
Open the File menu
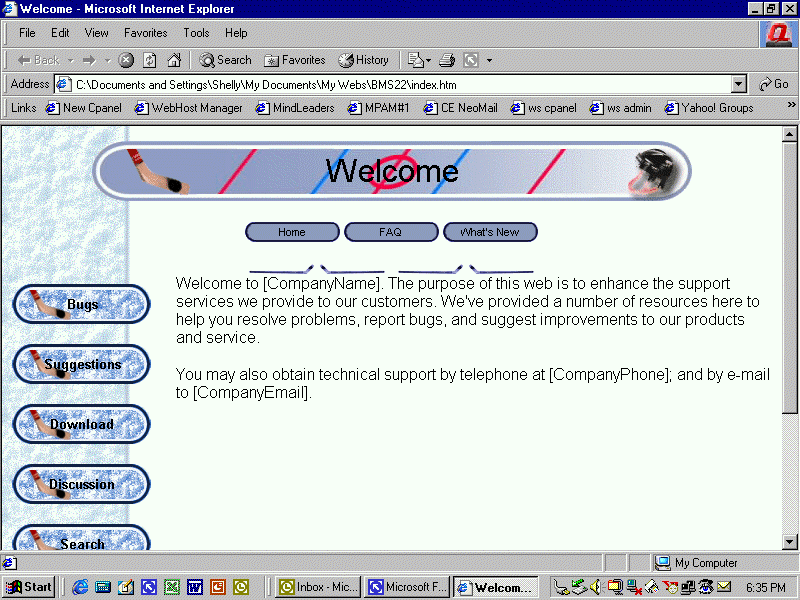pos(27,33)
